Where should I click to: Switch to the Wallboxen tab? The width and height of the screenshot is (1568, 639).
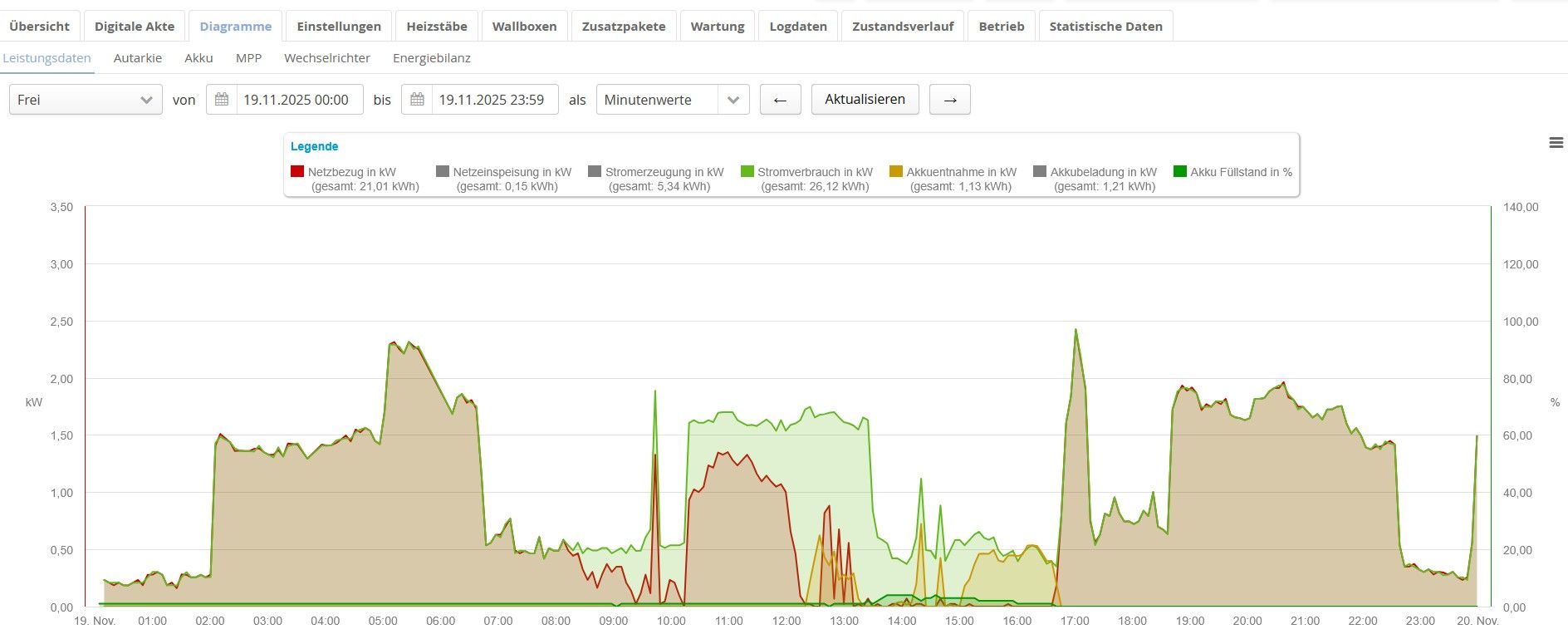(524, 27)
